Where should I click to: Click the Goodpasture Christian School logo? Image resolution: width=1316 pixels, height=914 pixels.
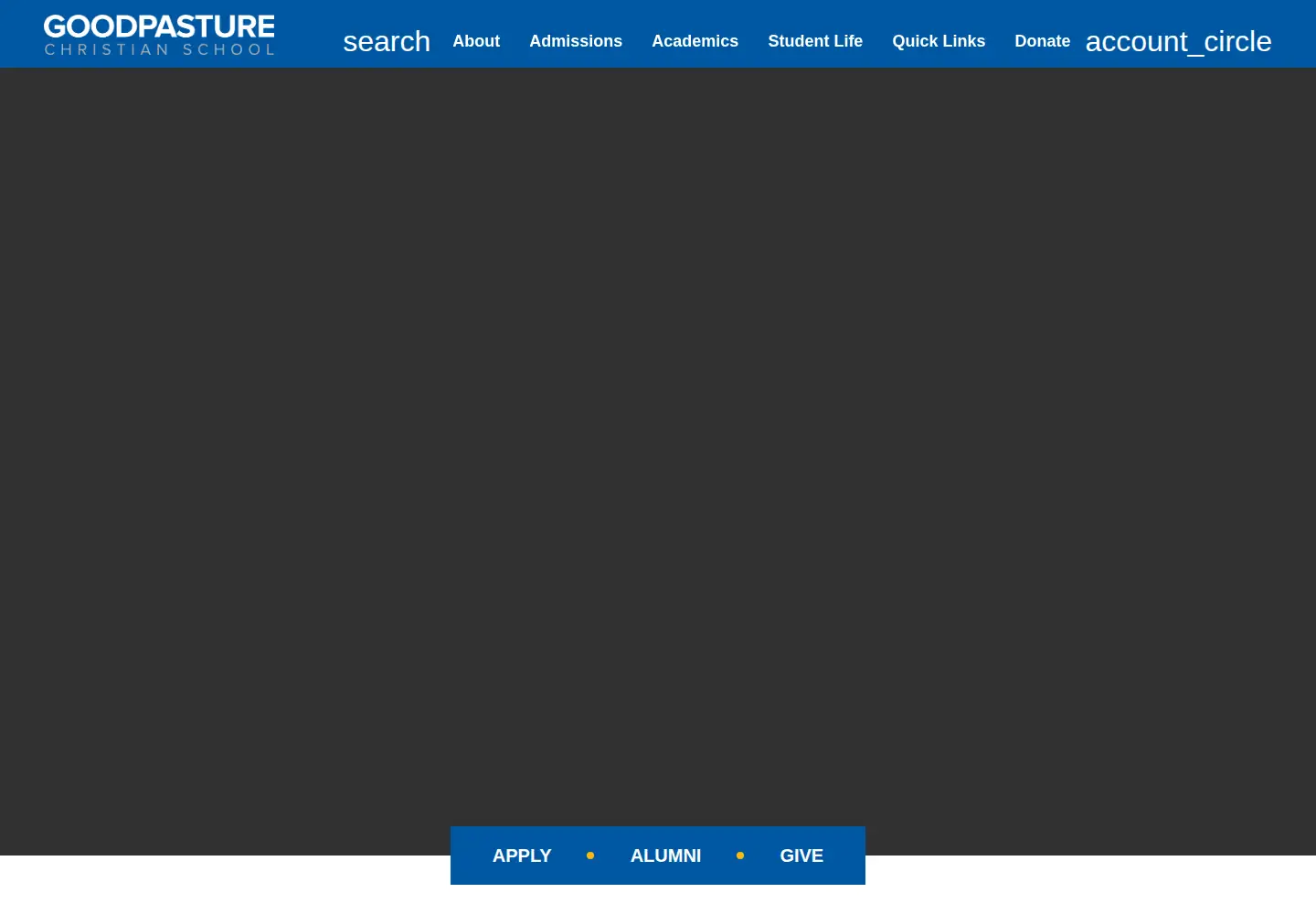pyautogui.click(x=159, y=35)
